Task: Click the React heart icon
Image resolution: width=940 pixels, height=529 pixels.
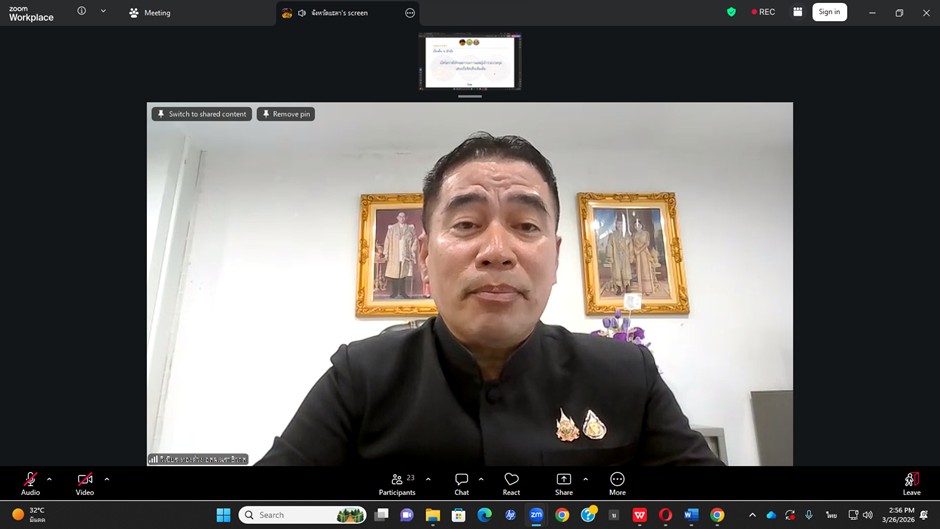Action: point(511,482)
